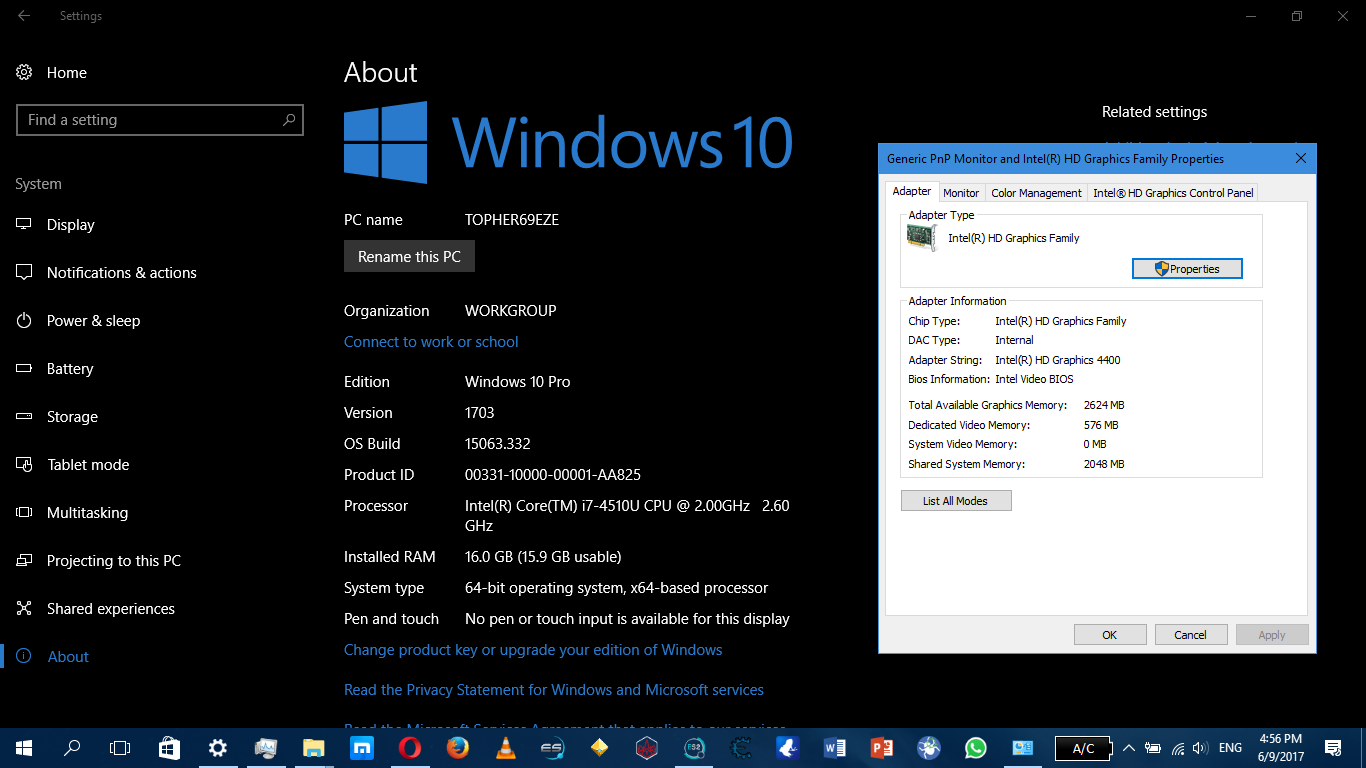This screenshot has height=768, width=1366.
Task: Click the ENG language indicator
Action: coord(1231,748)
